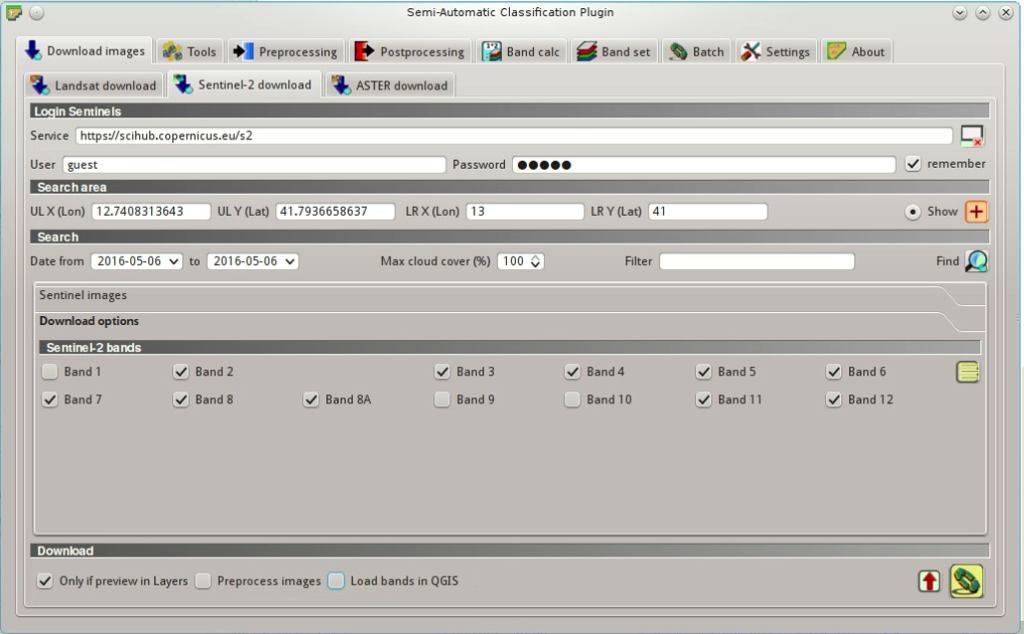Click the LR Y (Lat) input field

(707, 212)
